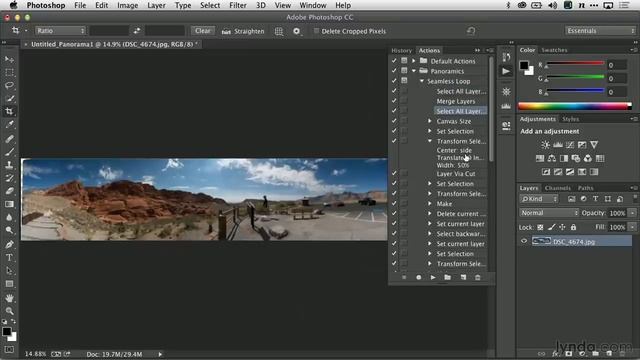
Task: Expand the Canvas Size step
Action: coord(430,121)
